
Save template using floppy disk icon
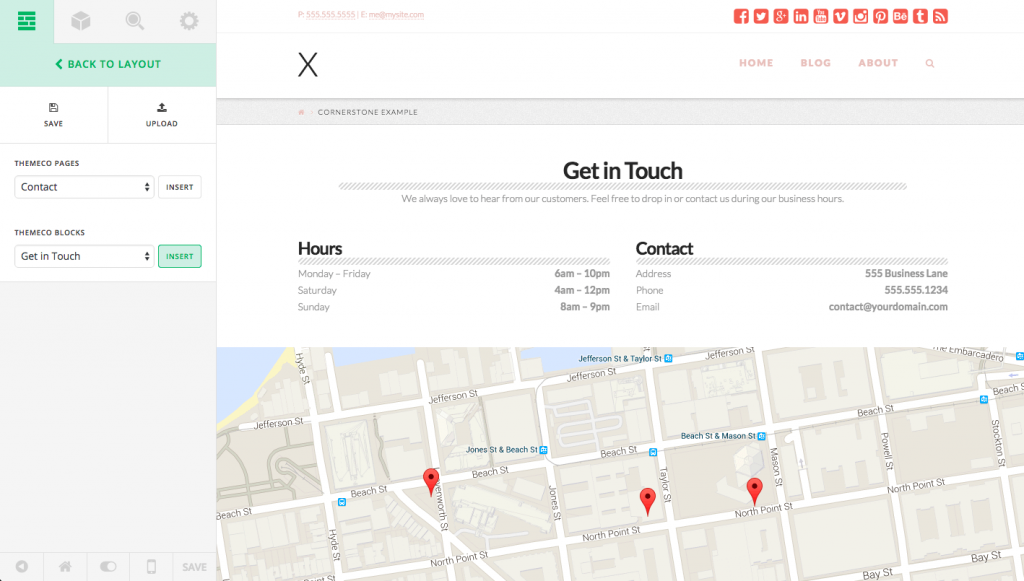click(x=54, y=114)
